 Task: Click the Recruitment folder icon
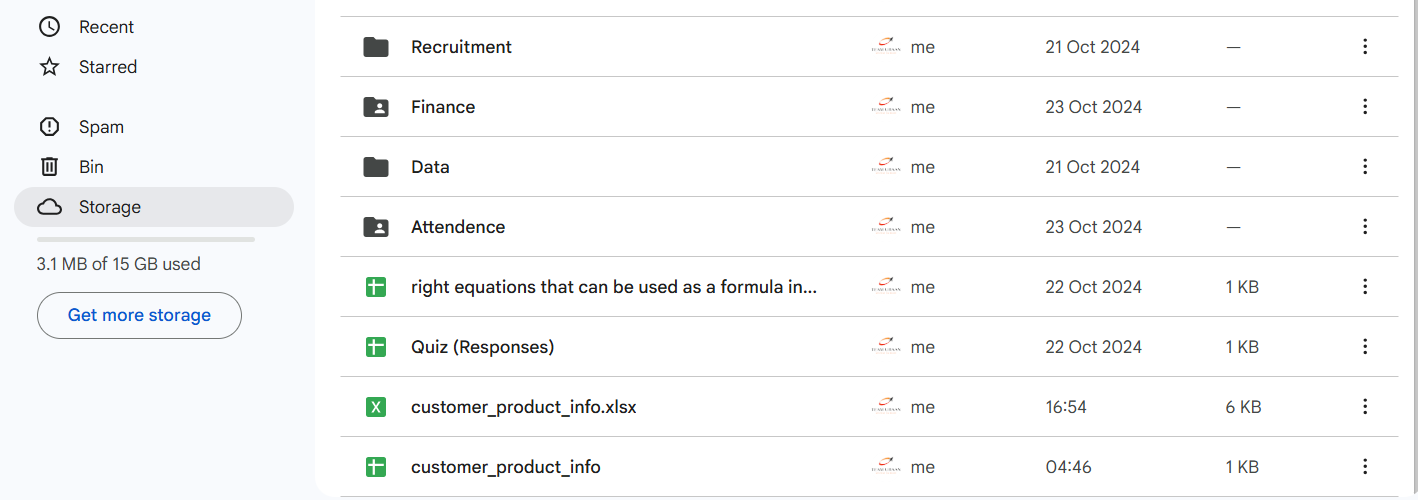376,47
